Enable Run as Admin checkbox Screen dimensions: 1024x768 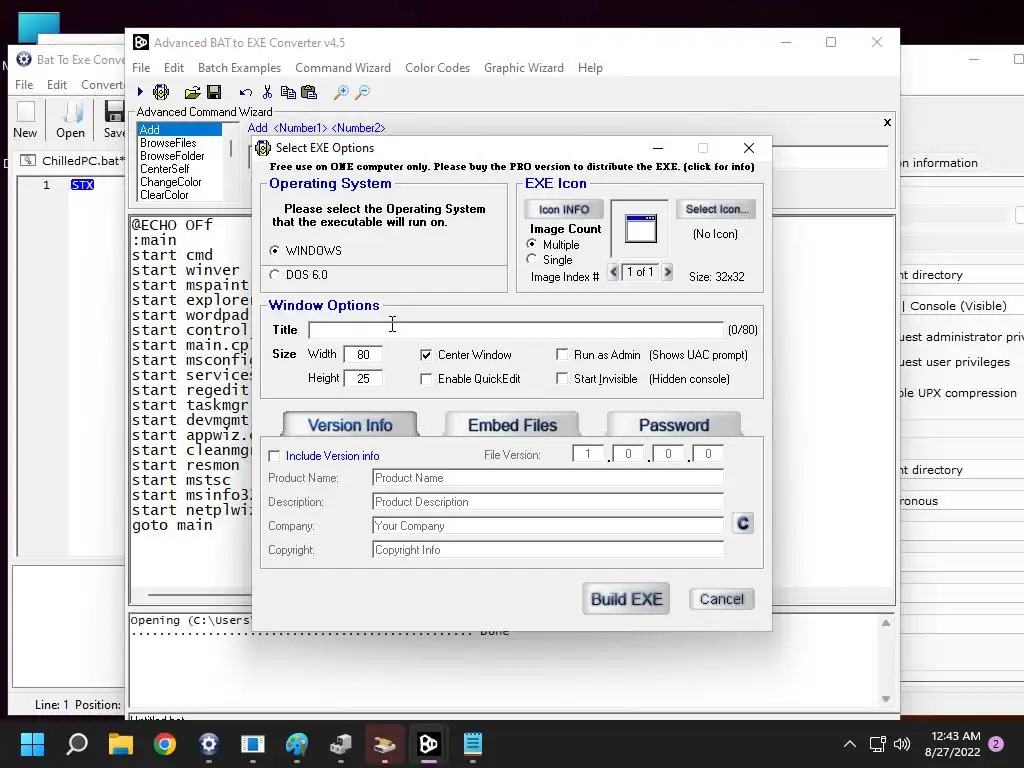tap(562, 354)
